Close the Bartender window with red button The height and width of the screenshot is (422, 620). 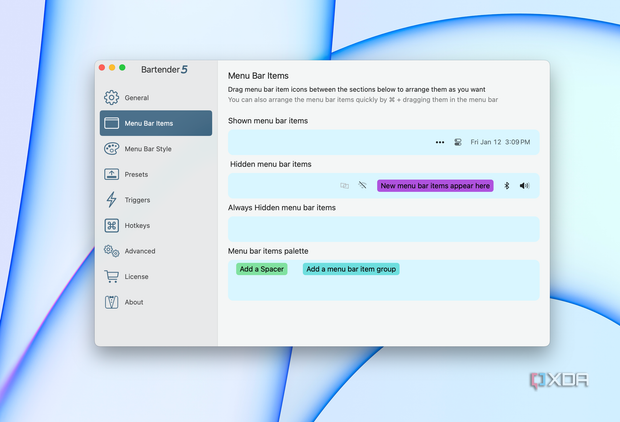102,68
